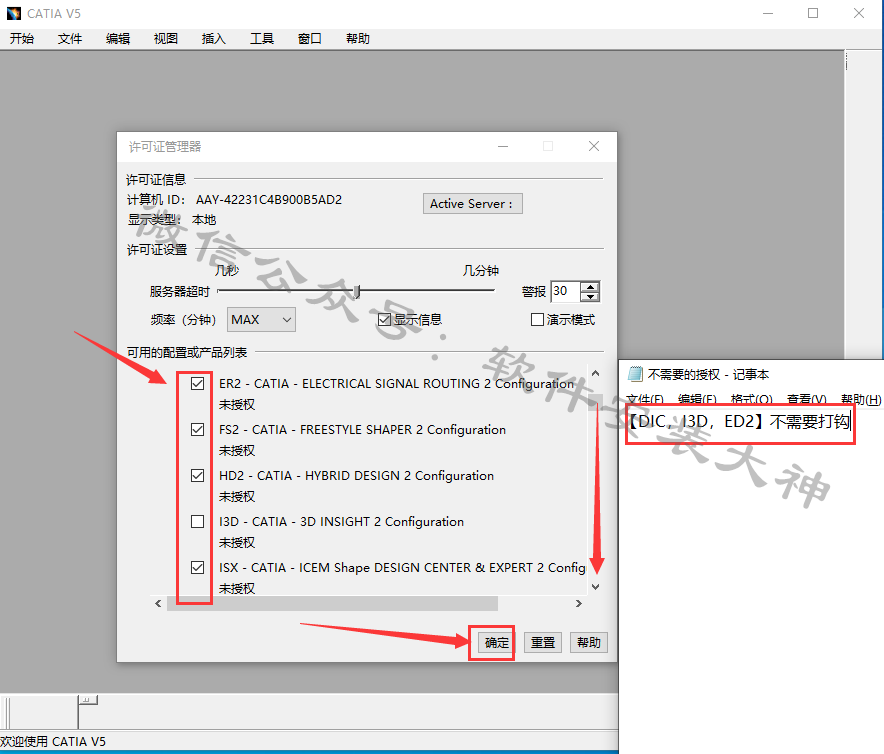Open the 帮助(H) menu in Notepad
Screen dimensions: 884x754
click(861, 399)
